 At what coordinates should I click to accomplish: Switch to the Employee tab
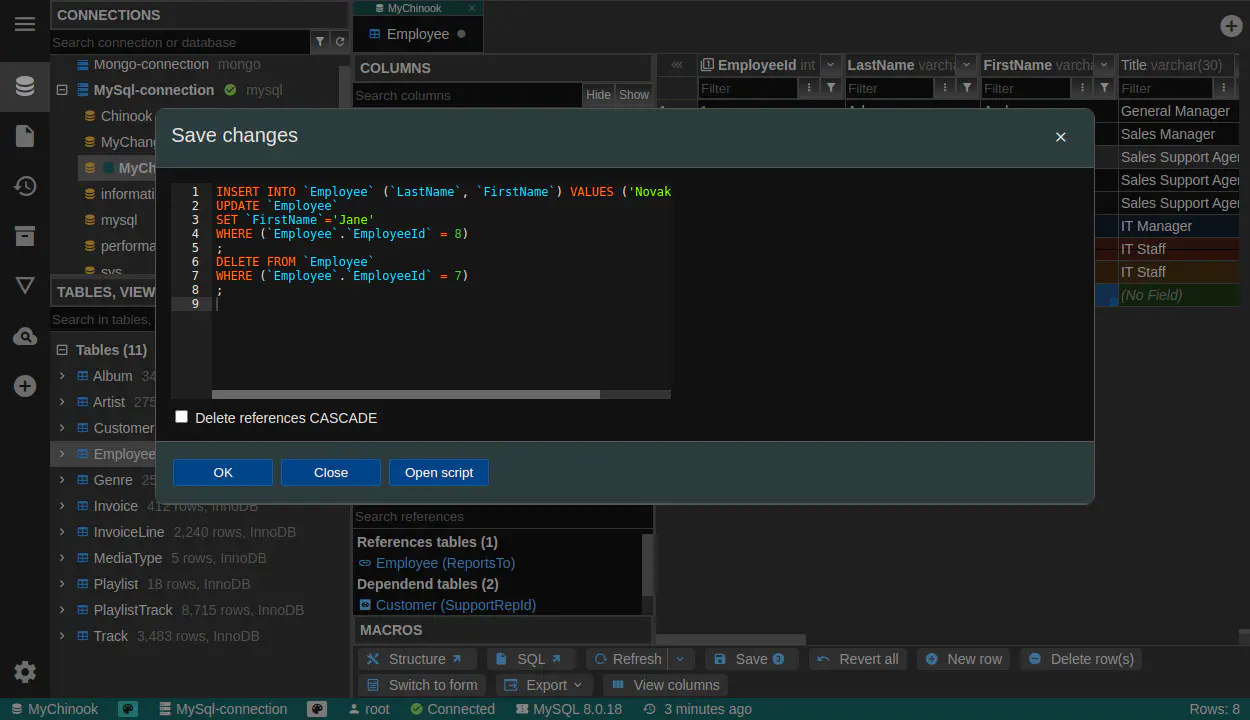pyautogui.click(x=417, y=34)
